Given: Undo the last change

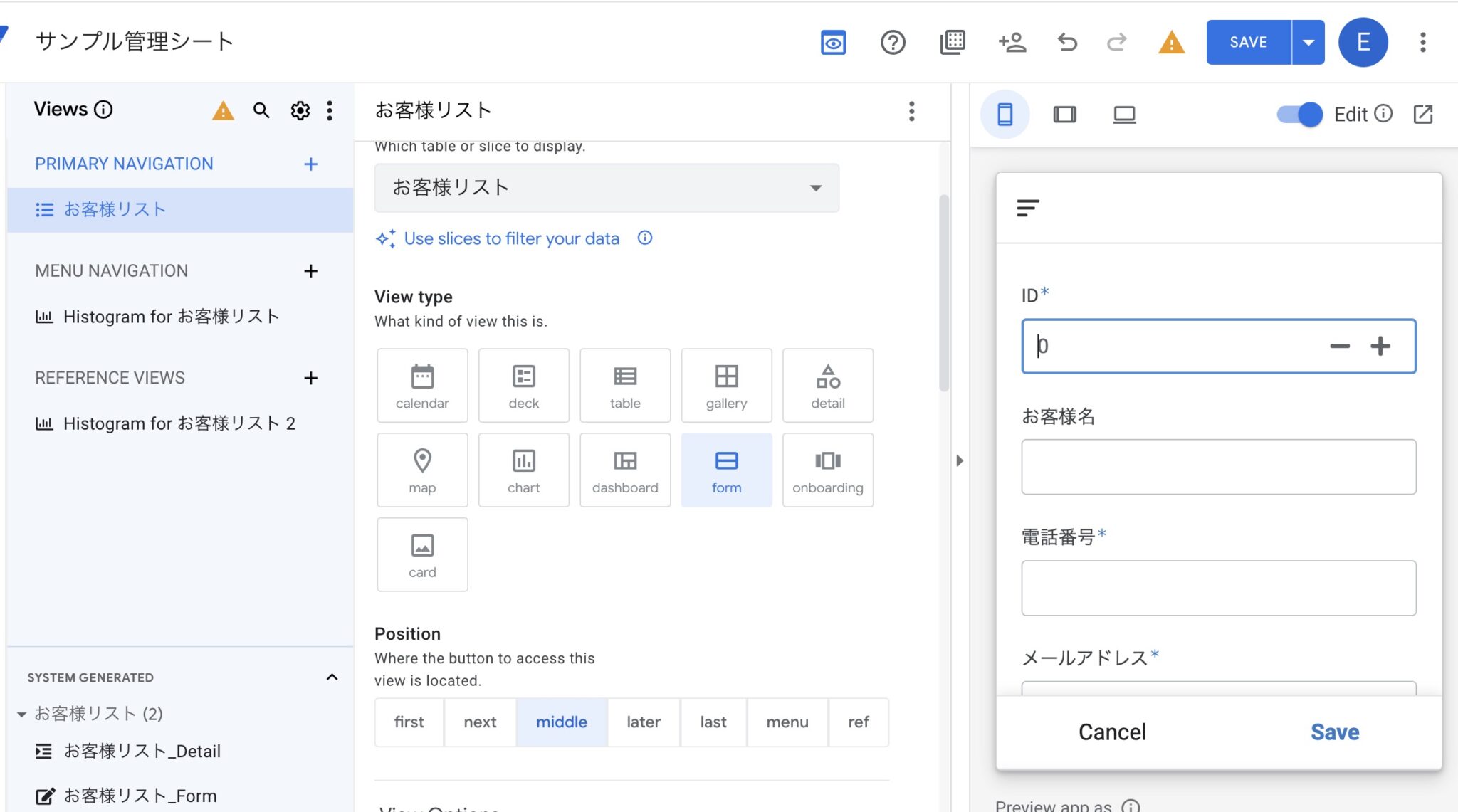Looking at the screenshot, I should coord(1066,42).
